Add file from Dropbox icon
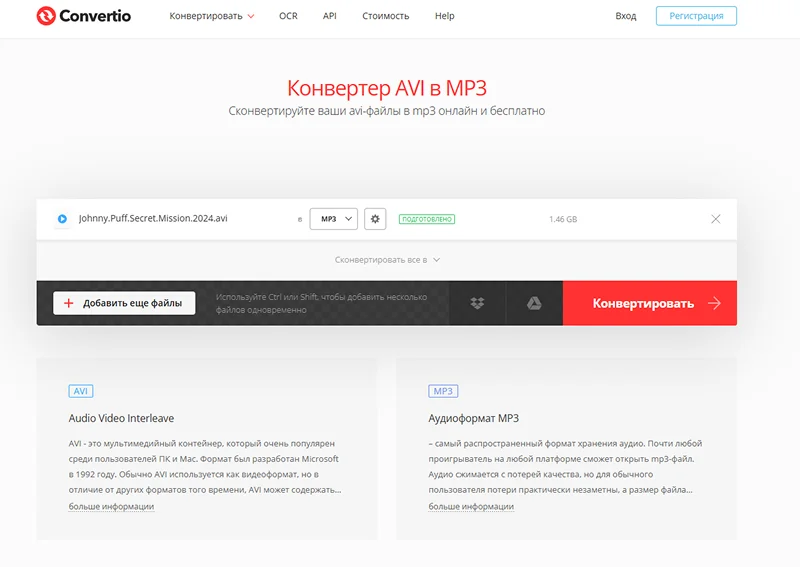 tap(477, 303)
